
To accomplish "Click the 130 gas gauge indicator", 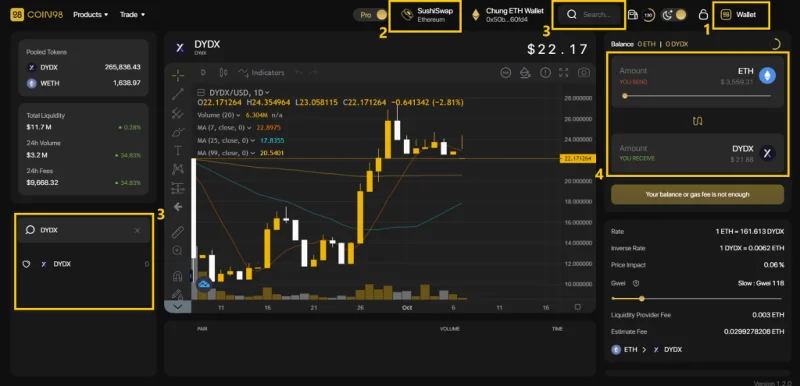I will tap(648, 15).
